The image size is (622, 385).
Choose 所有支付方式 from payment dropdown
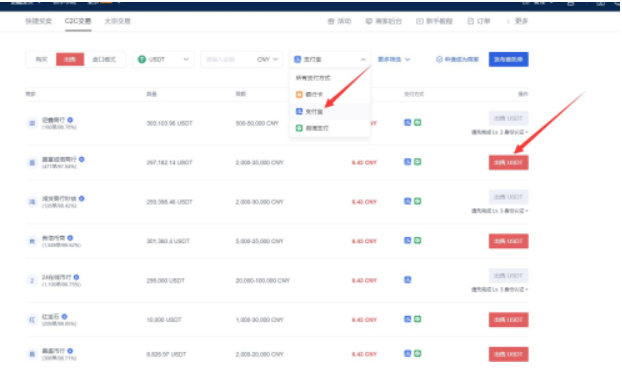pos(330,78)
